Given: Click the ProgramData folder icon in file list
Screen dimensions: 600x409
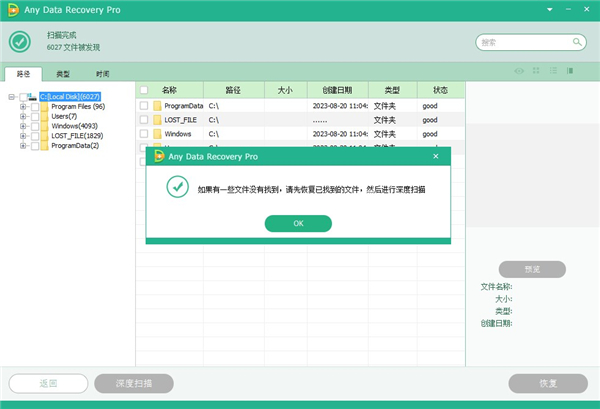Looking at the screenshot, I should (x=157, y=105).
